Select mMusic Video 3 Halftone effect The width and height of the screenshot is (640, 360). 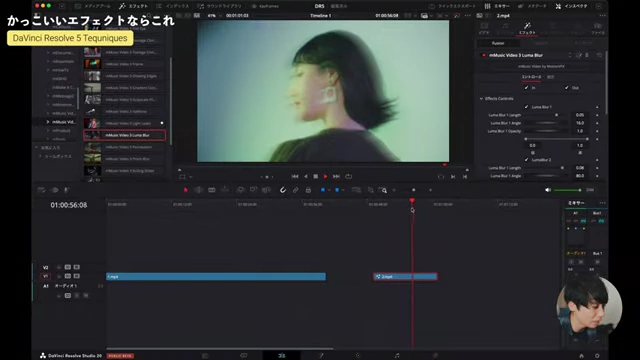(x=124, y=111)
